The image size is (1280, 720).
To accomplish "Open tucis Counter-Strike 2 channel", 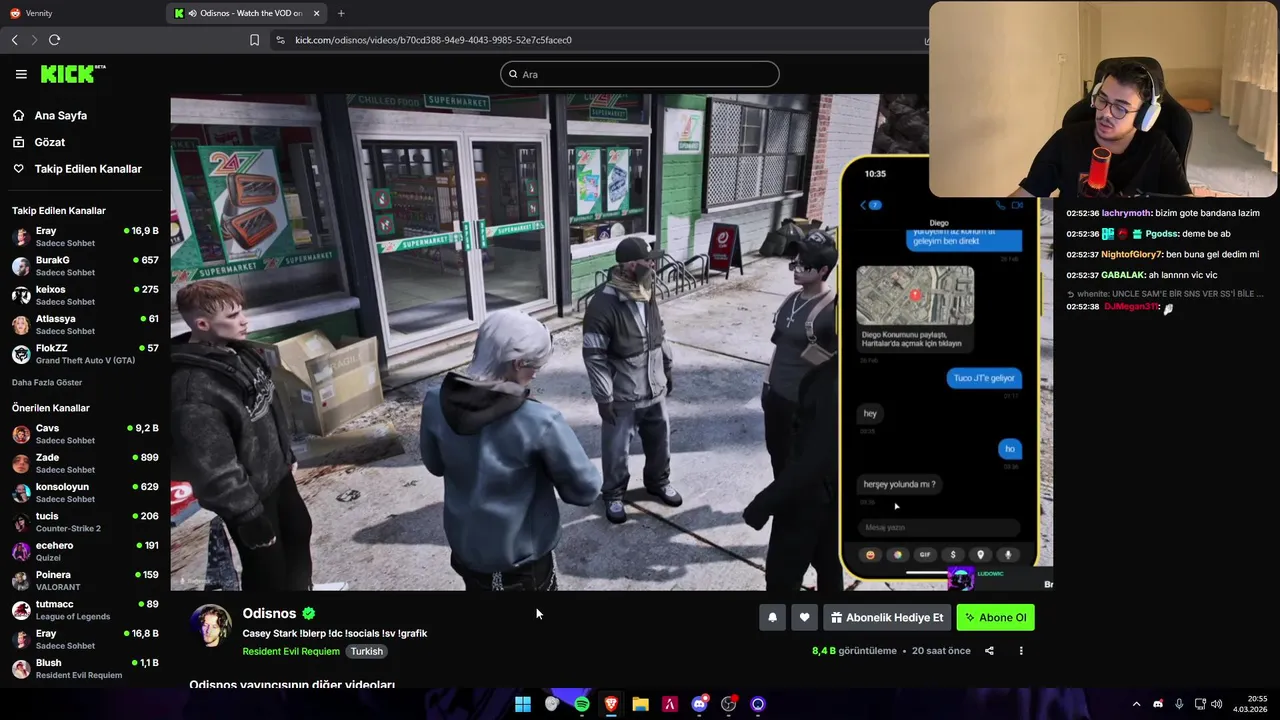I will (x=85, y=522).
